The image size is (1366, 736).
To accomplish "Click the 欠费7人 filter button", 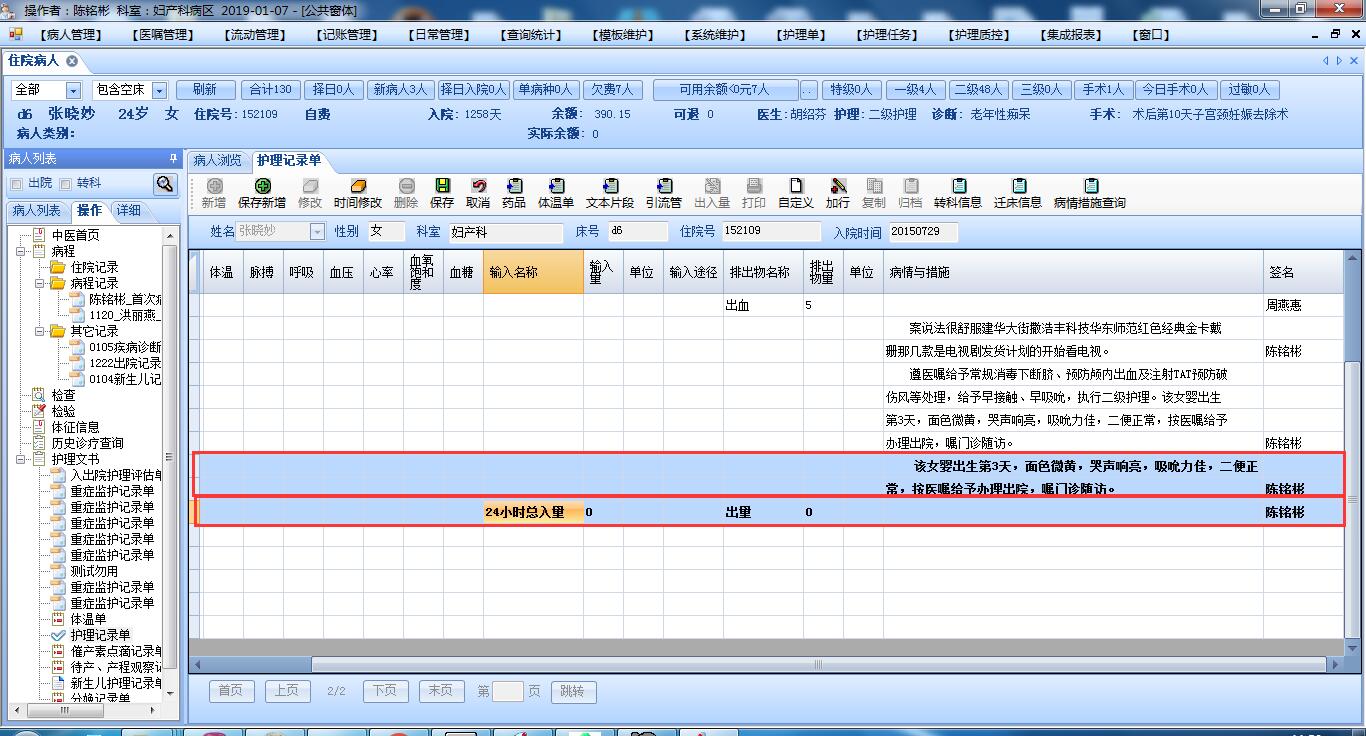I will click(611, 90).
